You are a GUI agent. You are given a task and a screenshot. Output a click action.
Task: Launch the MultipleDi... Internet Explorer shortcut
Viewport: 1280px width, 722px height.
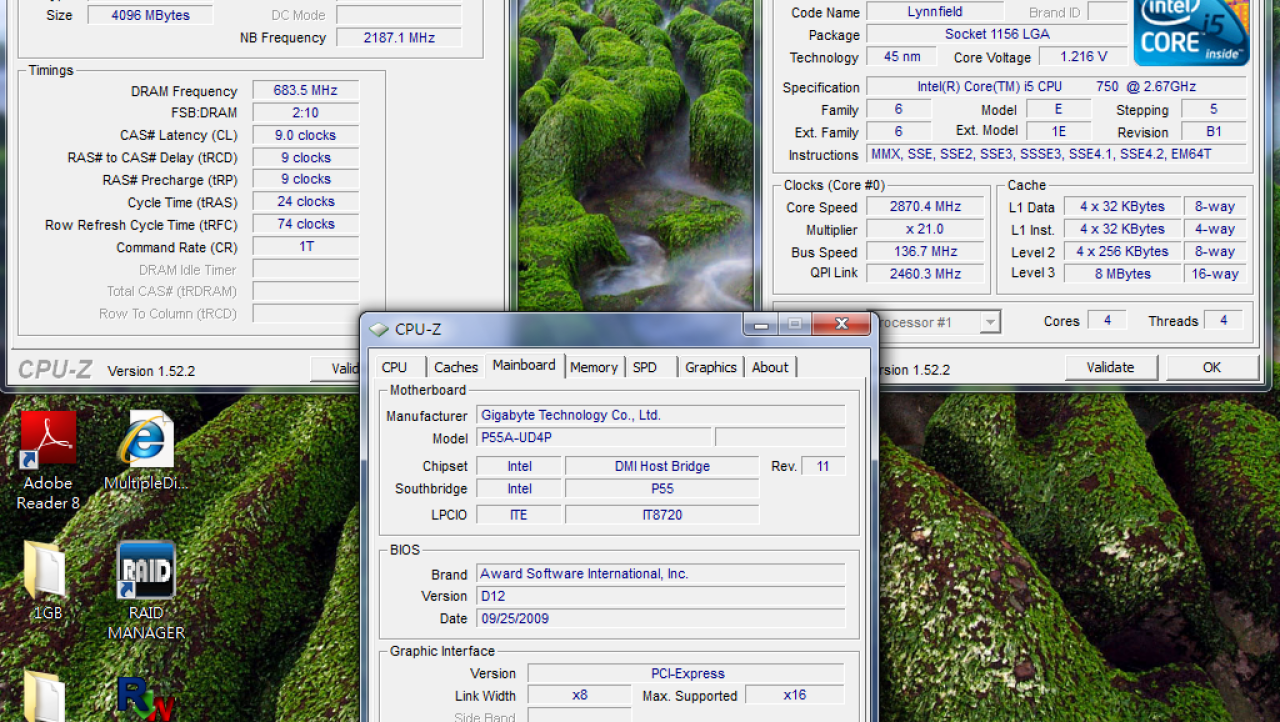[146, 452]
